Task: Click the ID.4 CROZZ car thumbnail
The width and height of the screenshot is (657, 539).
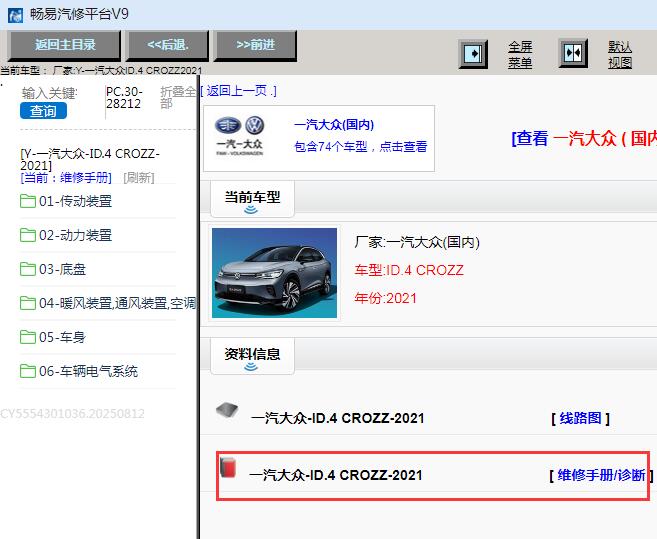Action: point(274,273)
